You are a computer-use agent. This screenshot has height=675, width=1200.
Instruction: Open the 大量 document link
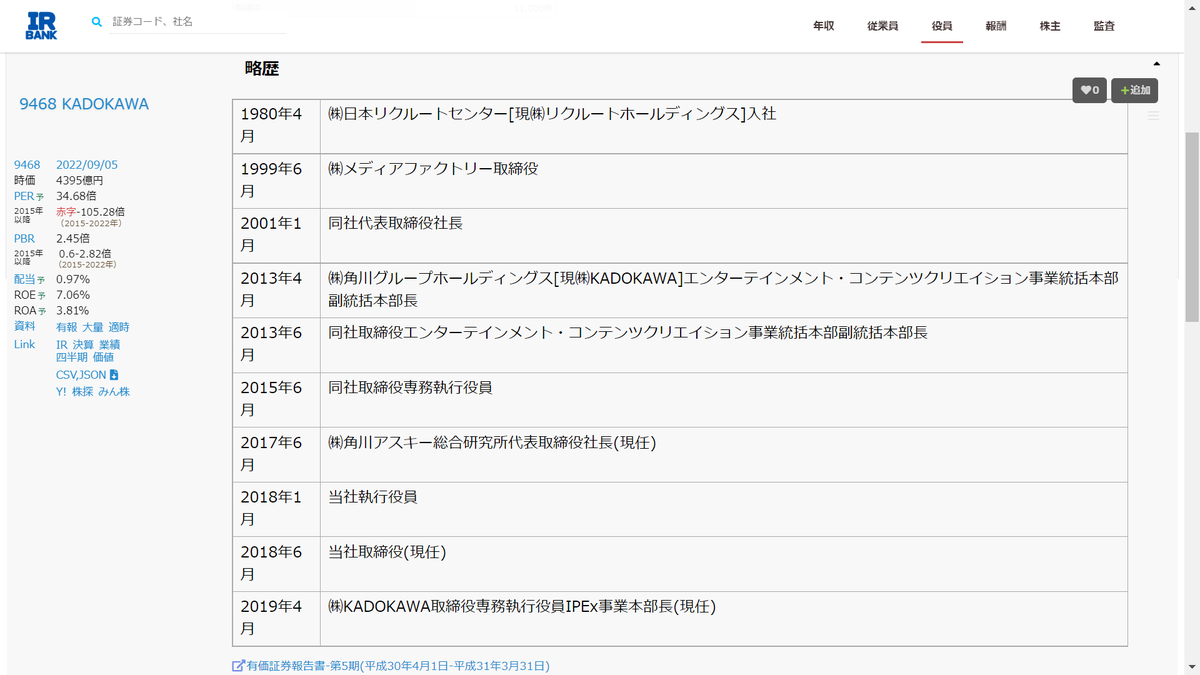(x=92, y=327)
